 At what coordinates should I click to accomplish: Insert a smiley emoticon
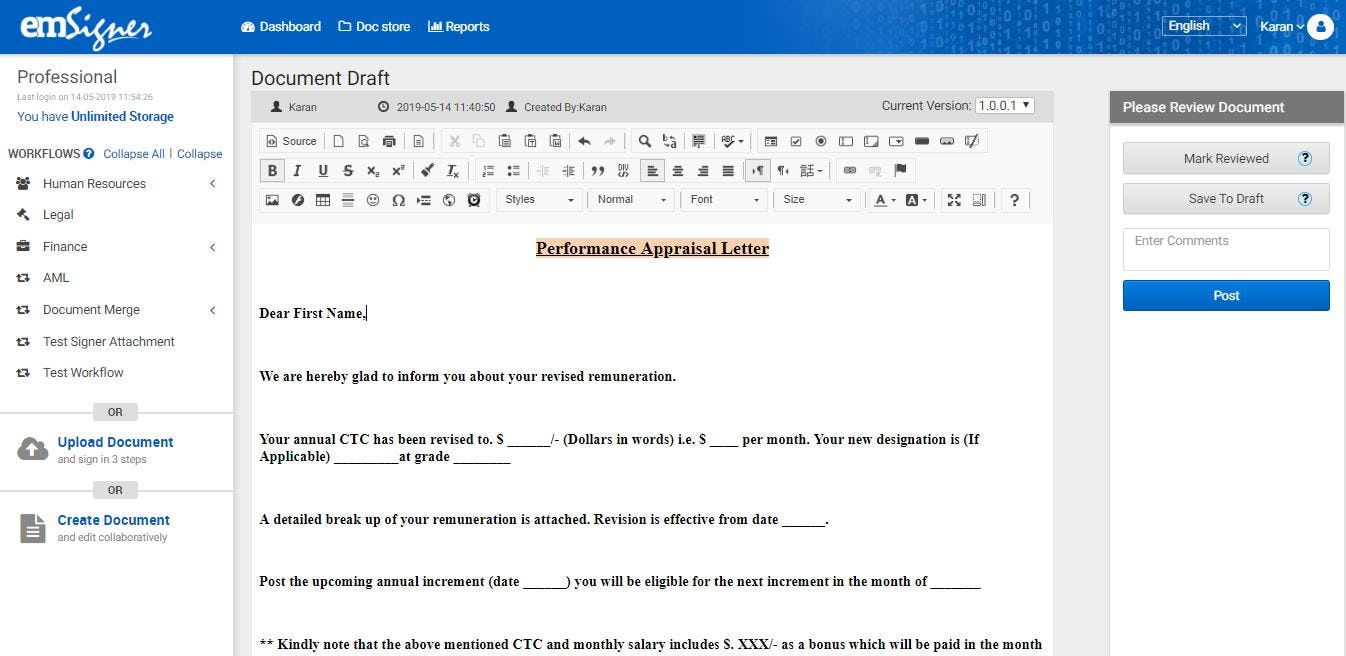pos(373,200)
